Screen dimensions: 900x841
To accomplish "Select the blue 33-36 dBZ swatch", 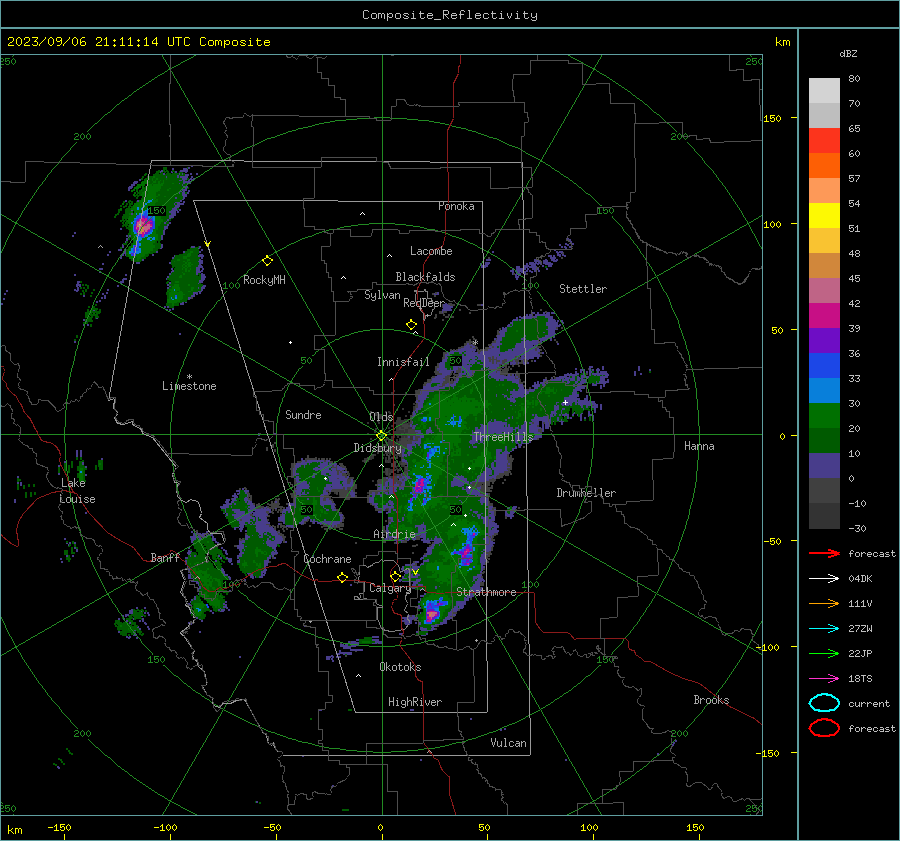I will click(824, 366).
